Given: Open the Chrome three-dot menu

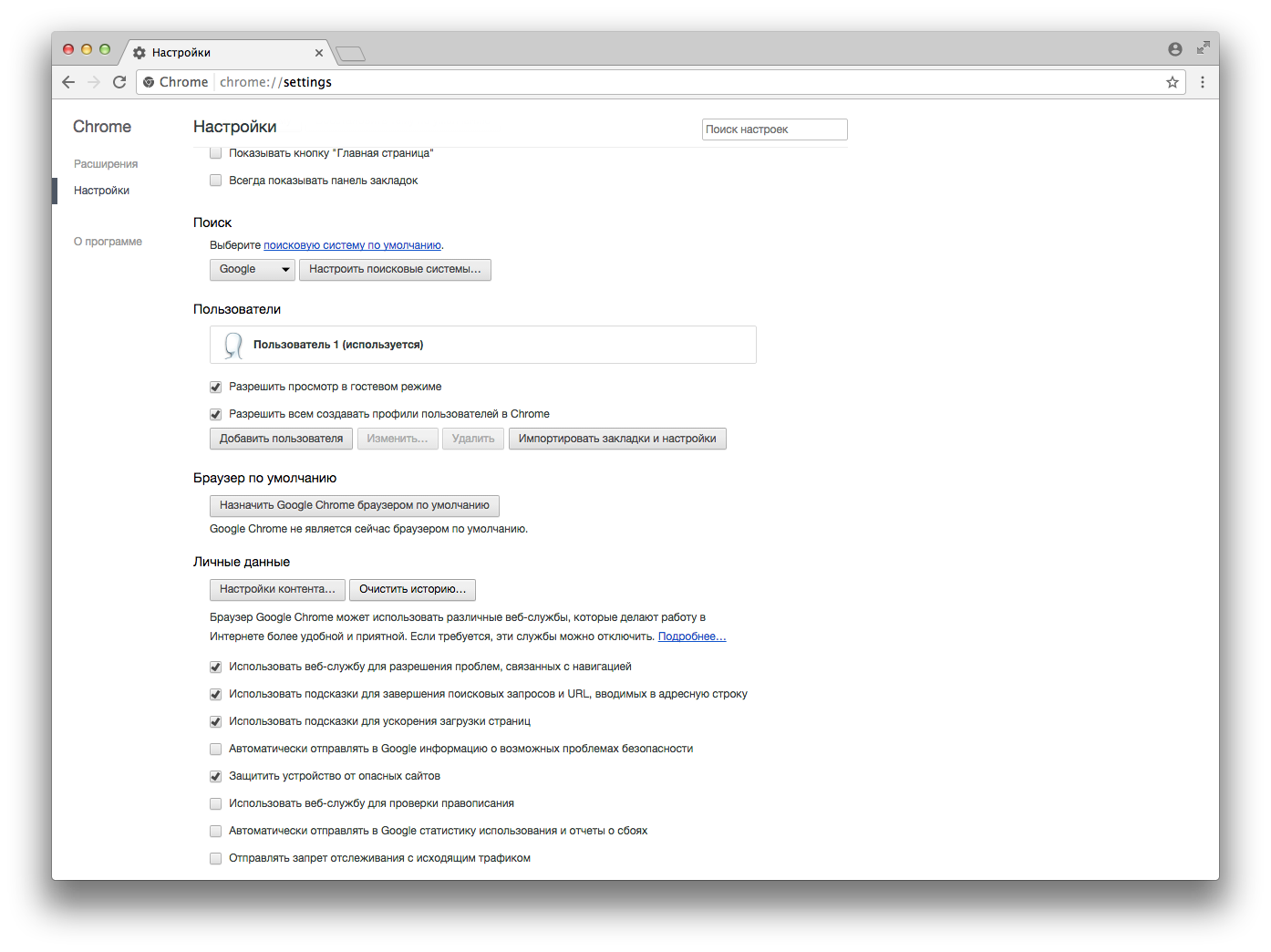Looking at the screenshot, I should (1203, 82).
